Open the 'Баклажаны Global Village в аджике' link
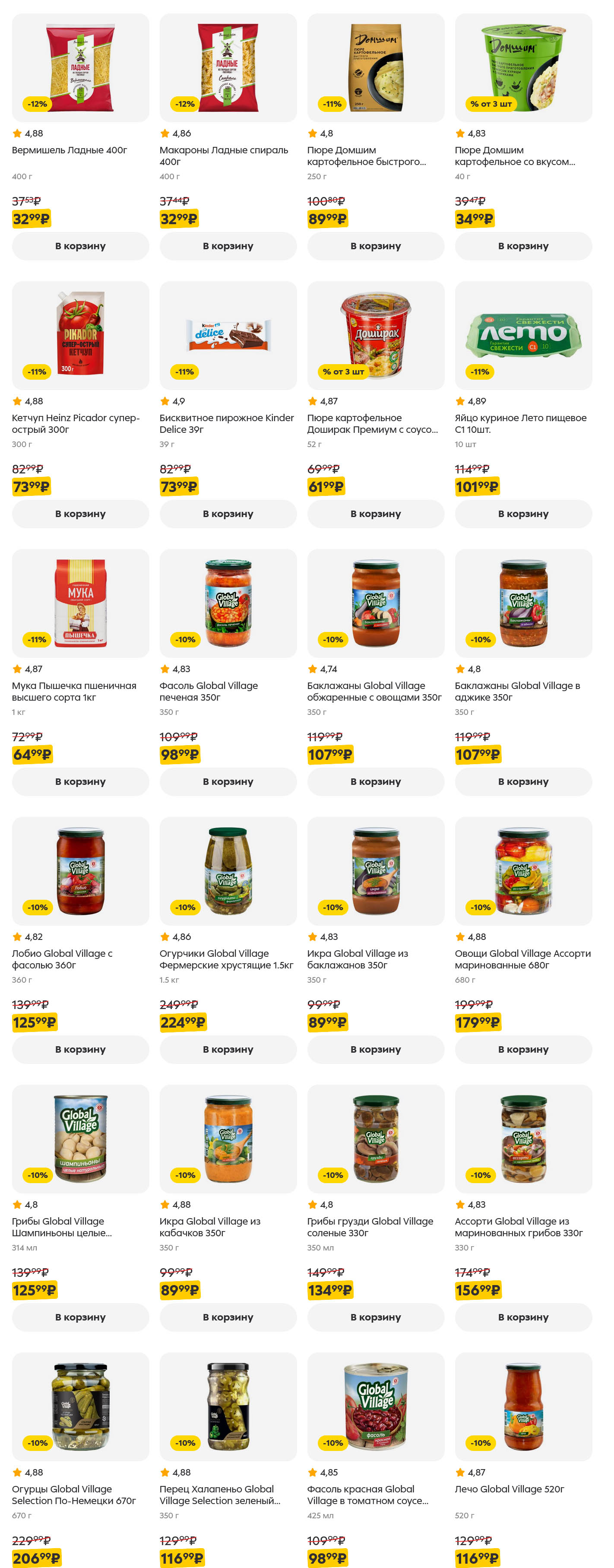614x1568 pixels. 517,692
